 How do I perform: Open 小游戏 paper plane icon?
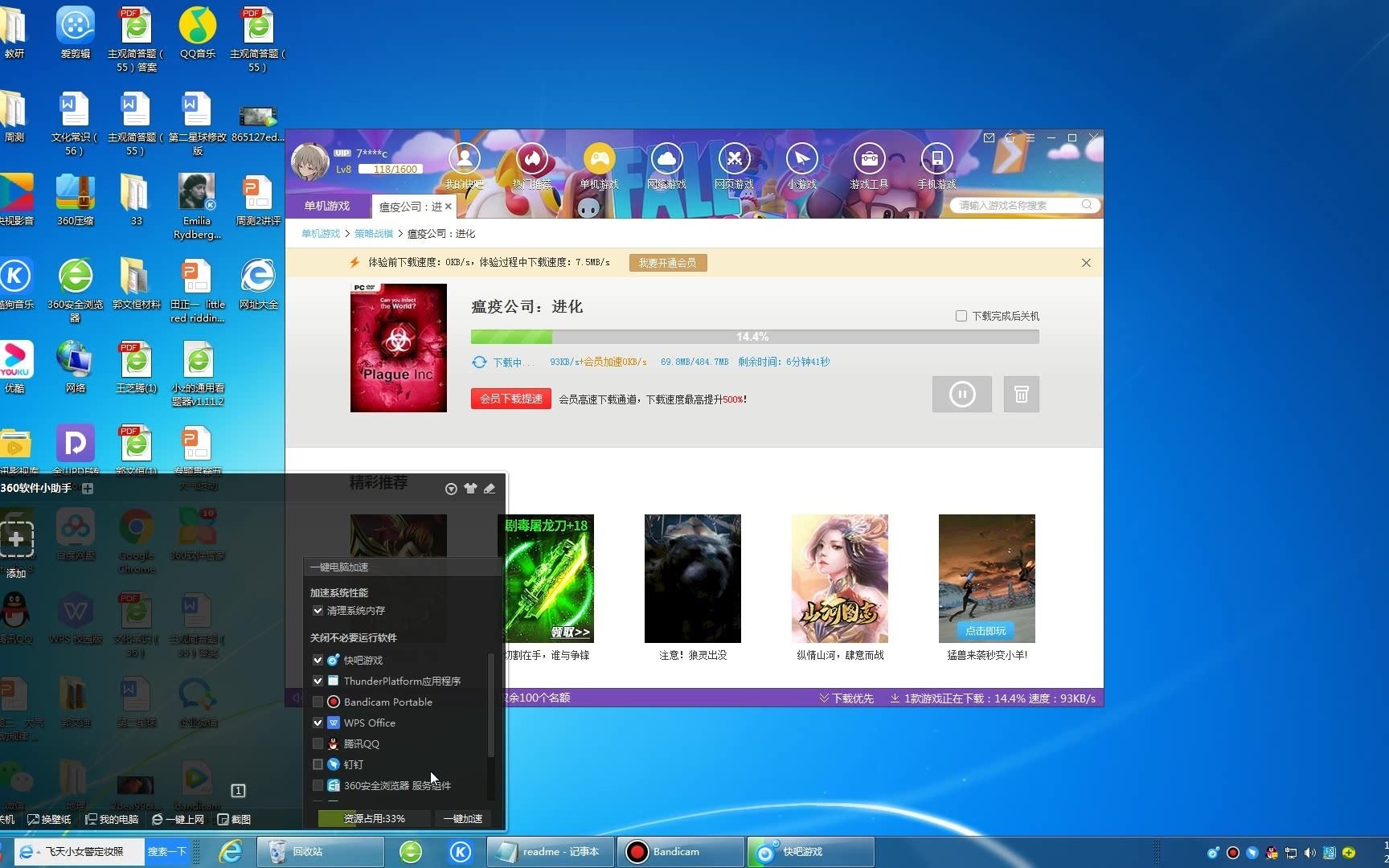coord(801,159)
